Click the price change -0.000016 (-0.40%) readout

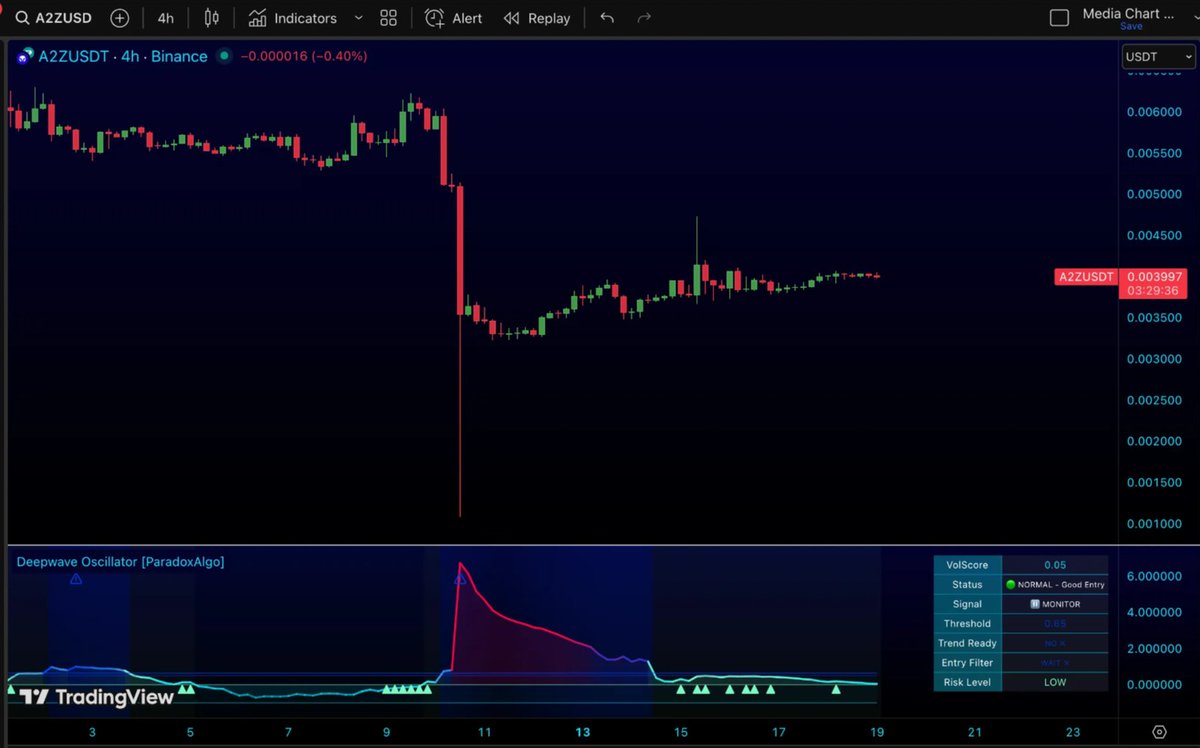302,57
